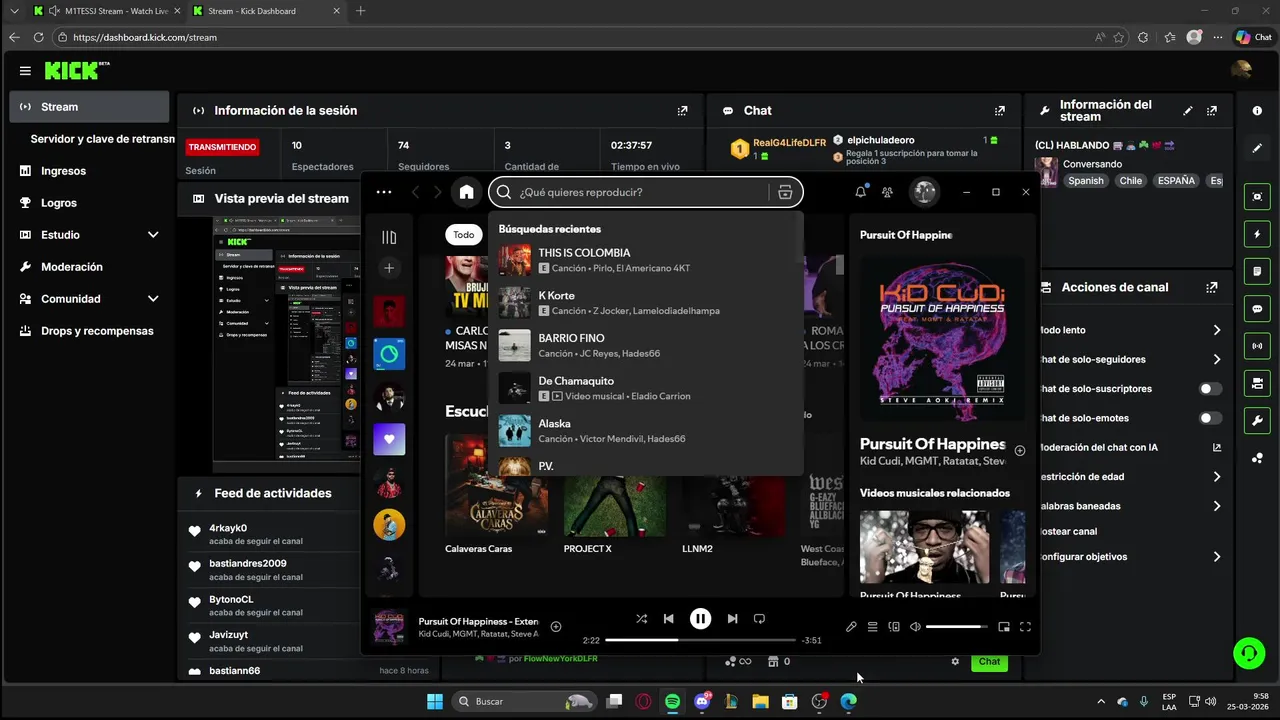Open the Calaveras Caras album card
Screen dimensions: 1280x720
click(496, 497)
